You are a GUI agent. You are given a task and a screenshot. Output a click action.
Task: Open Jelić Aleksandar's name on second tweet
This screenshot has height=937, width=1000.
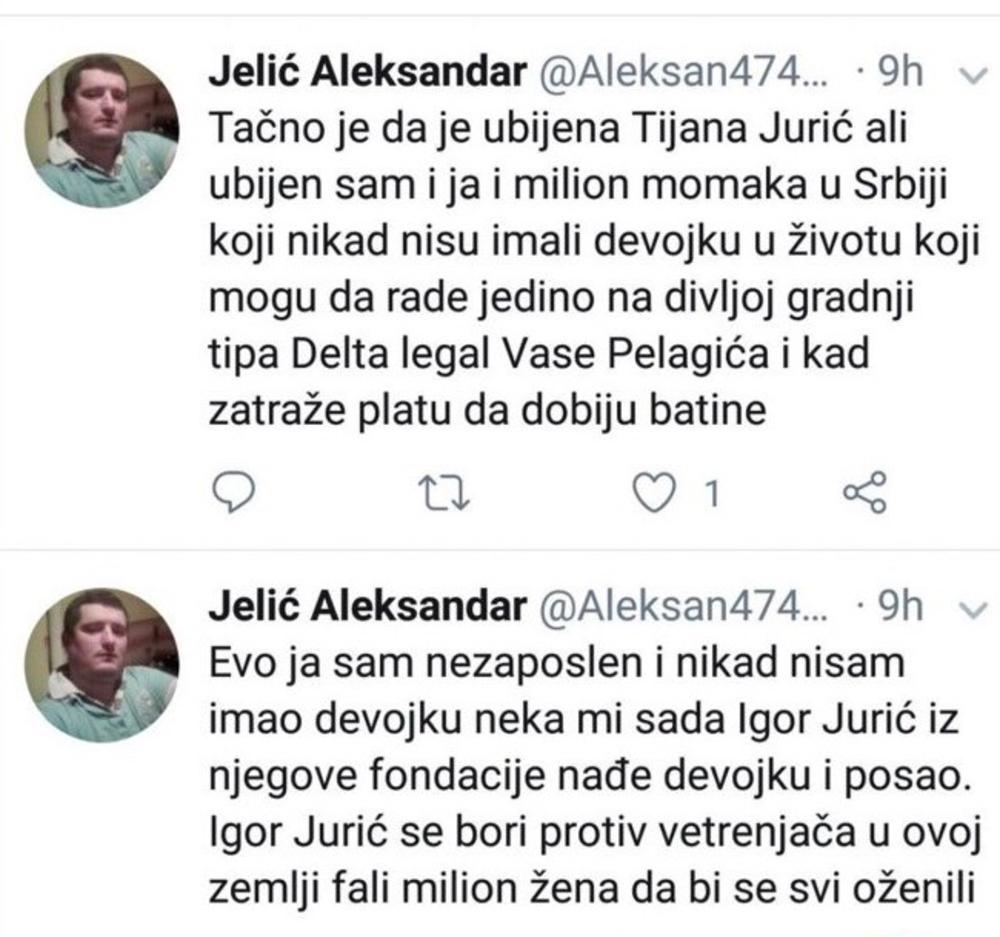click(x=365, y=606)
